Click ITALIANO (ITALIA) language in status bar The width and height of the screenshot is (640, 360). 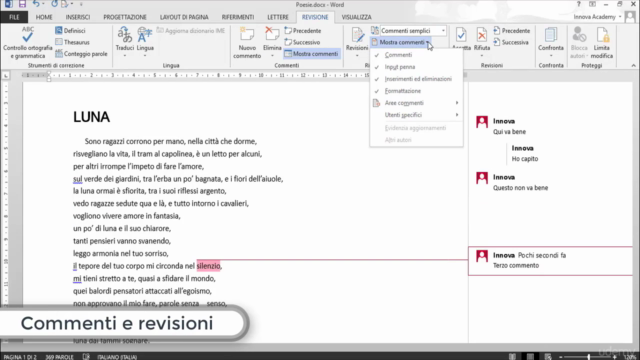(117, 357)
